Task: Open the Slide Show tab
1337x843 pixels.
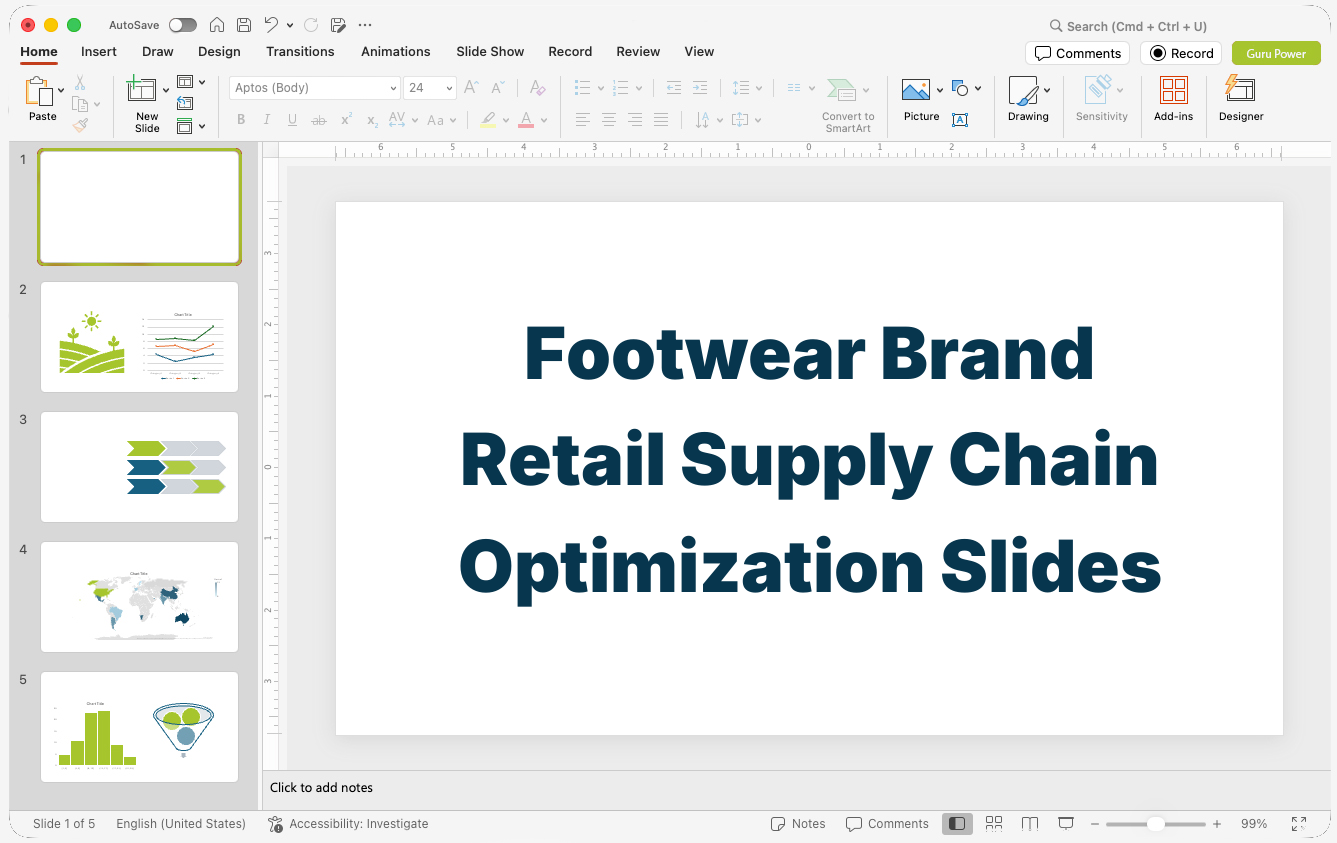Action: pos(490,51)
